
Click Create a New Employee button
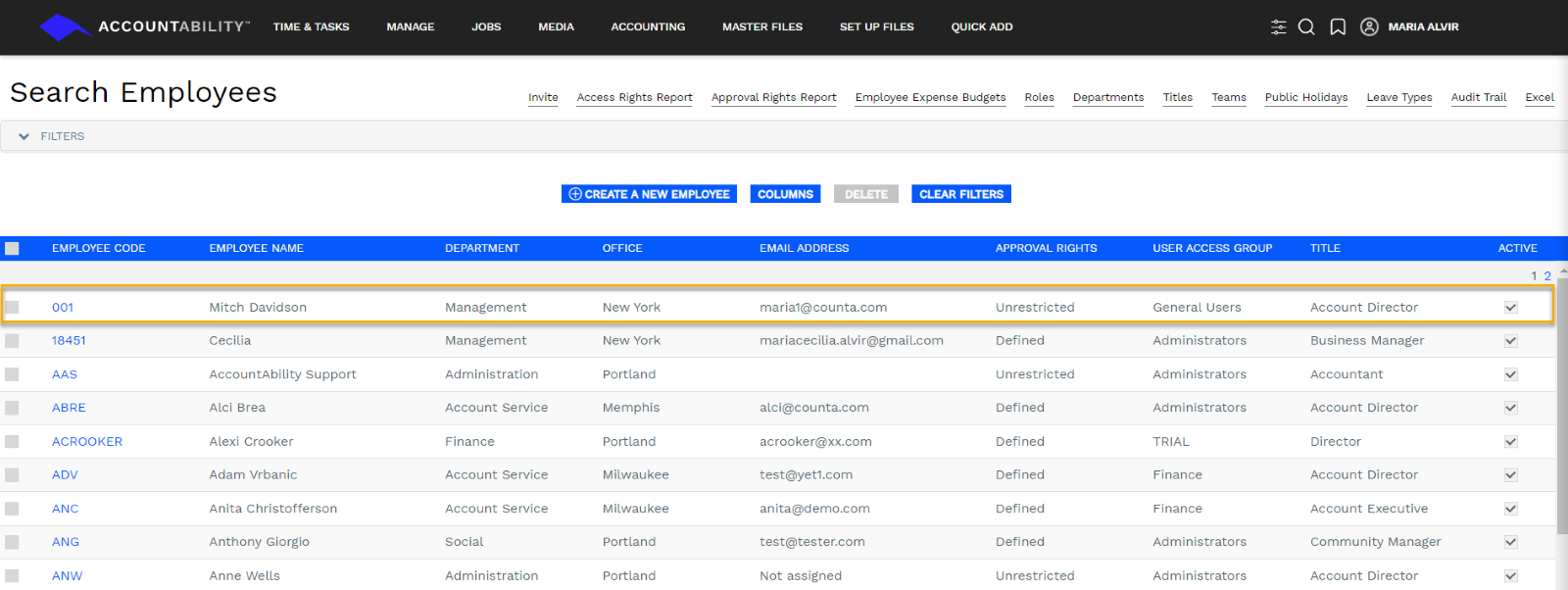coord(649,194)
